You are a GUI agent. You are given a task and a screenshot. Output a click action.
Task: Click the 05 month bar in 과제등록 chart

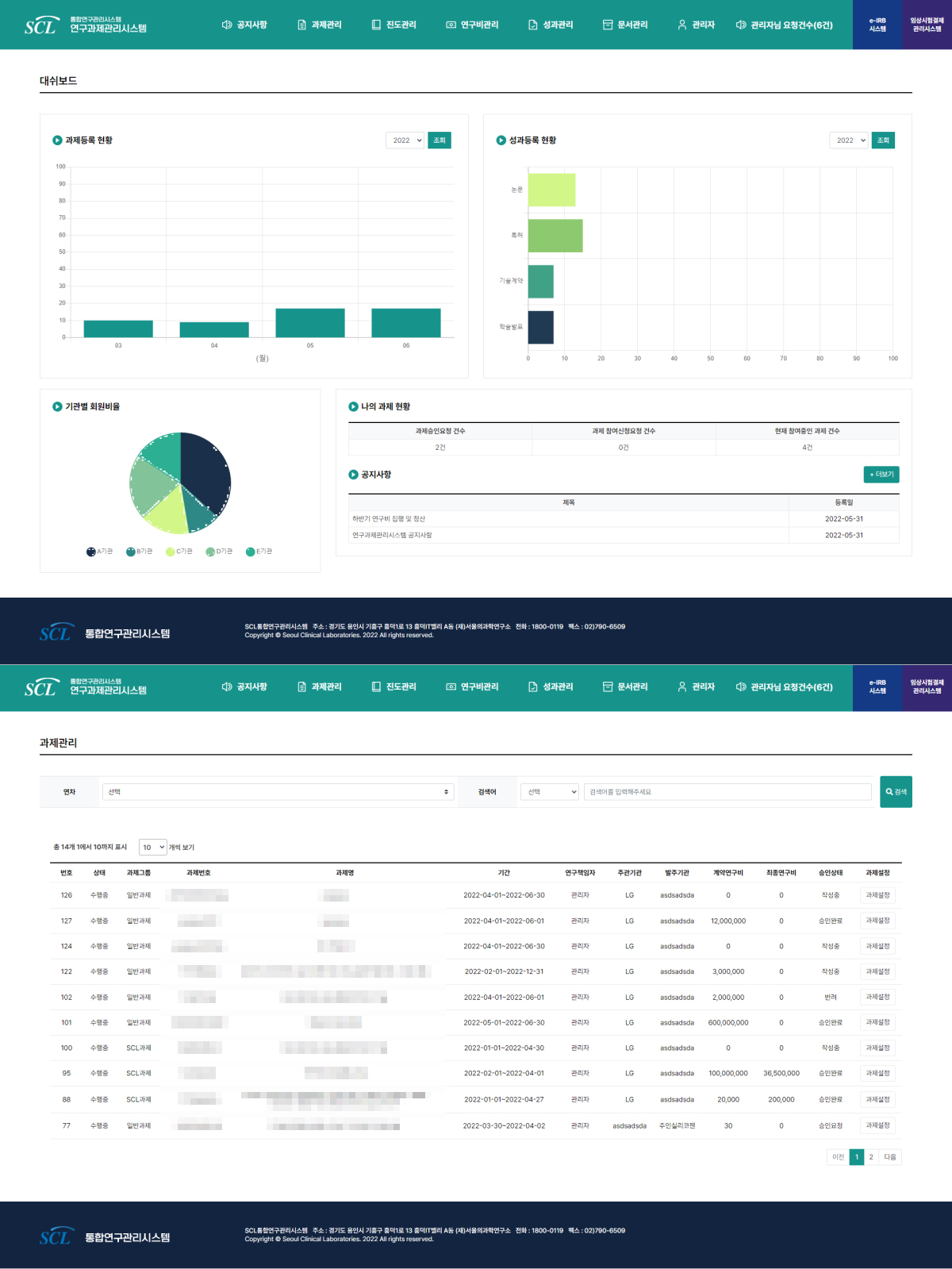(310, 323)
